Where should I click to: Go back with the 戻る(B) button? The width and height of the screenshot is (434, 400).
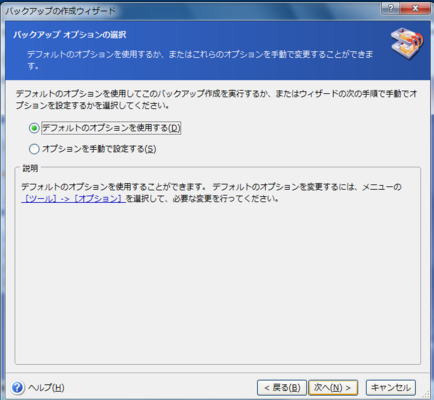[282, 388]
